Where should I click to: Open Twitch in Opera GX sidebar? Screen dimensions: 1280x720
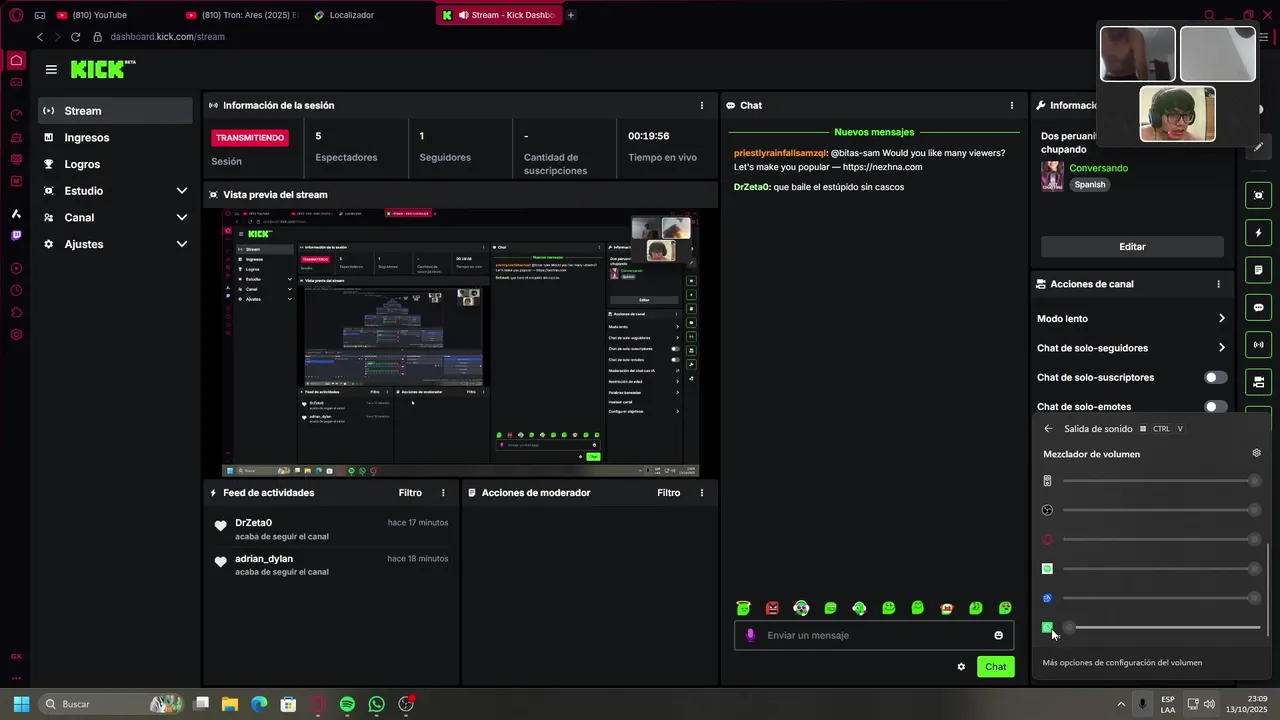[x=16, y=236]
